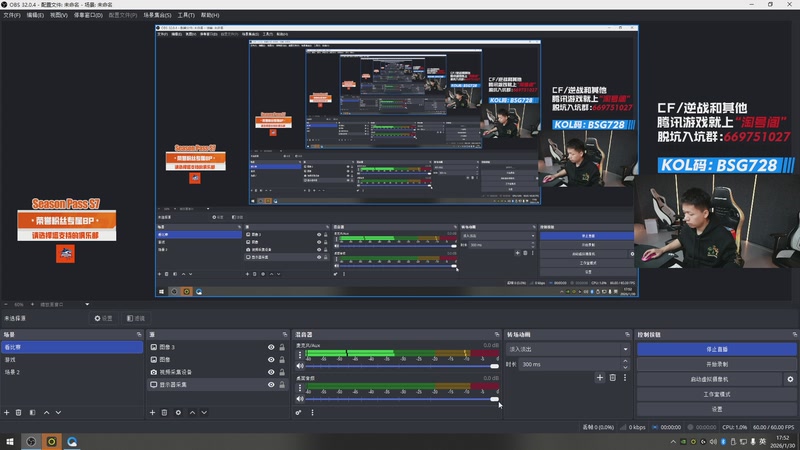Click the 开始录制 start recording button
The image size is (800, 450).
coord(717,364)
